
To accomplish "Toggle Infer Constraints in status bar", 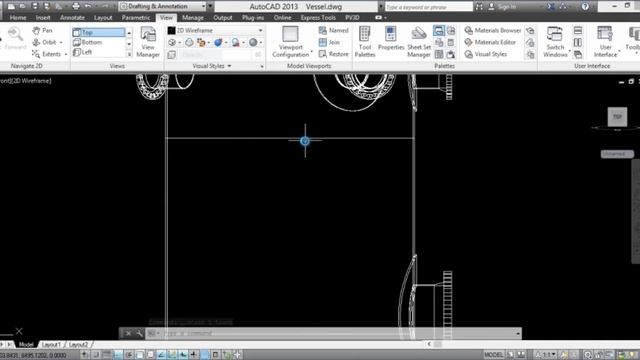I will (85, 355).
